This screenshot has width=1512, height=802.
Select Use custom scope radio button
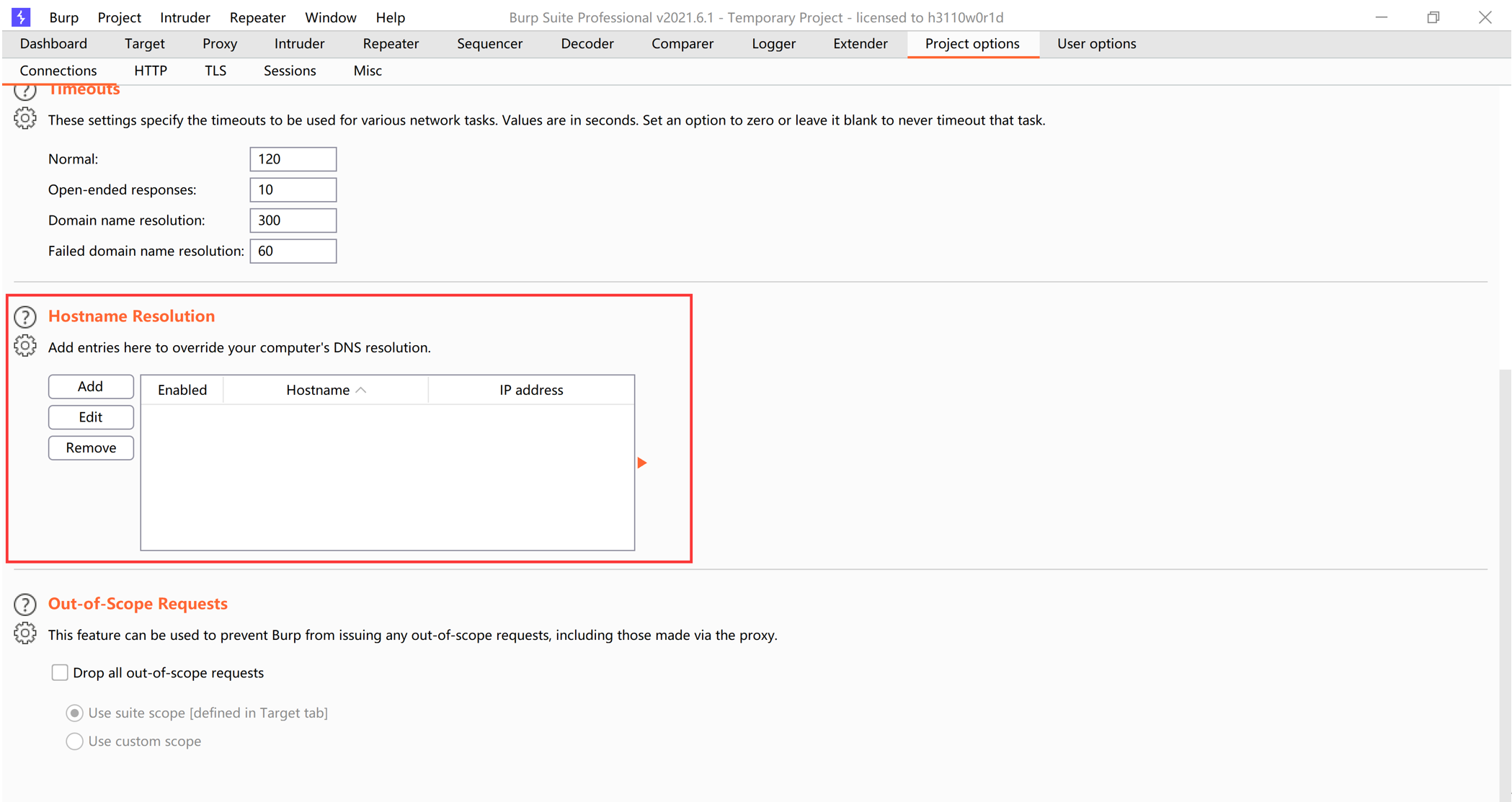pos(74,741)
